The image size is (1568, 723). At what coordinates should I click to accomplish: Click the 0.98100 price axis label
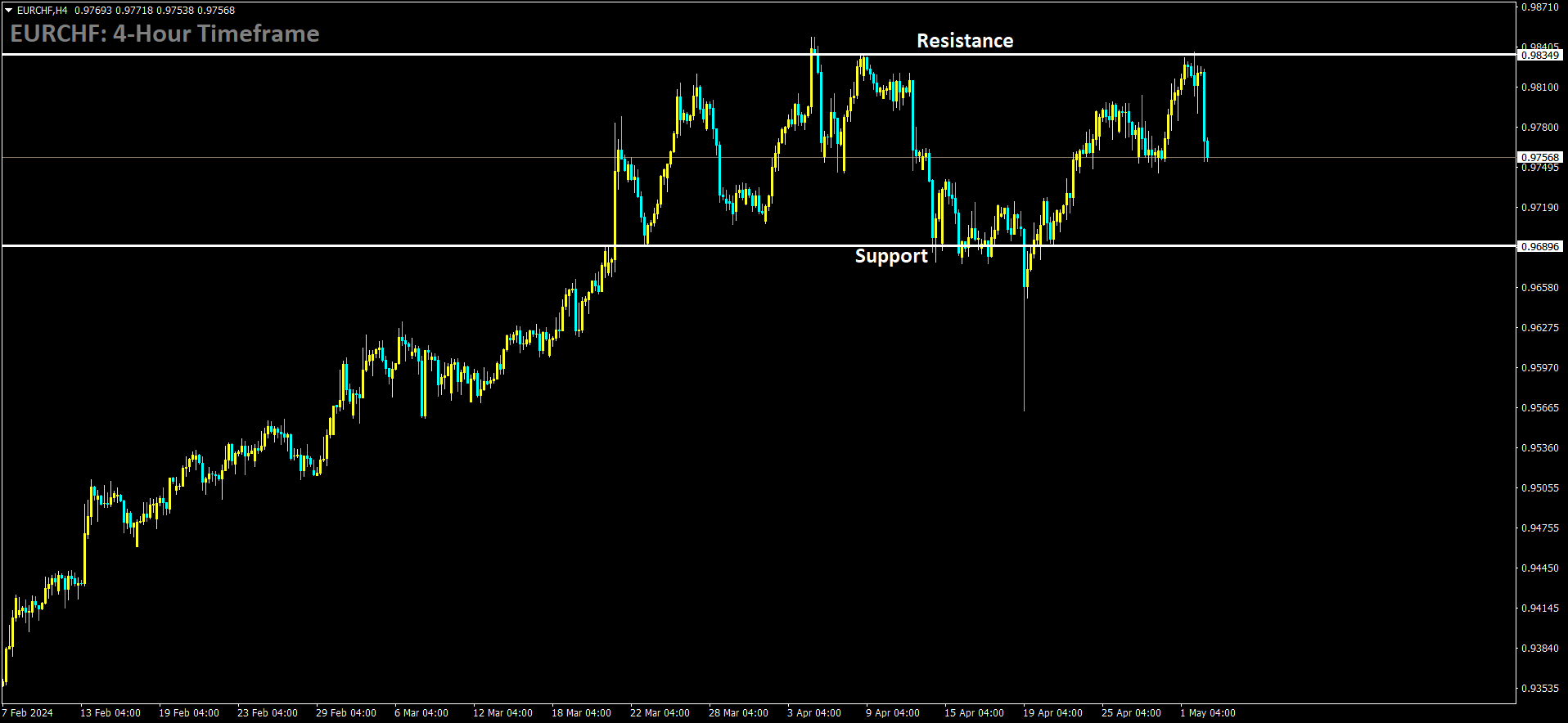[1540, 88]
